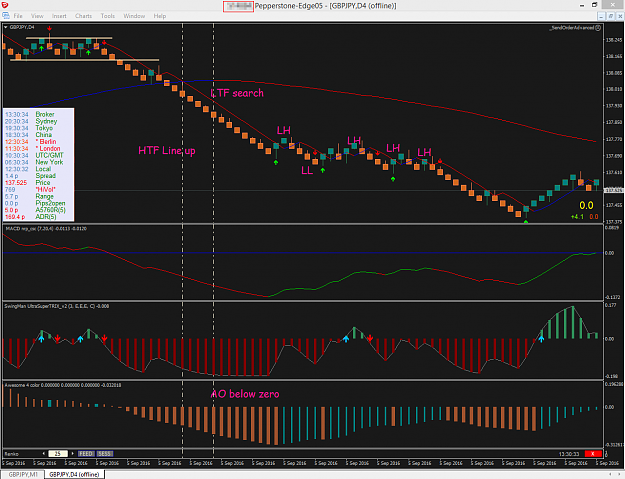625x479 pixels.
Task: Open the Insert menu
Action: point(59,16)
